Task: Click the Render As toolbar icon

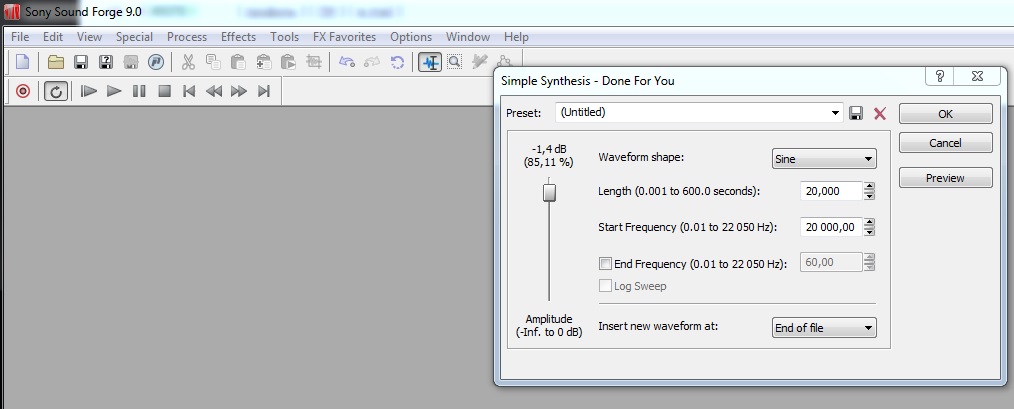Action: point(131,62)
